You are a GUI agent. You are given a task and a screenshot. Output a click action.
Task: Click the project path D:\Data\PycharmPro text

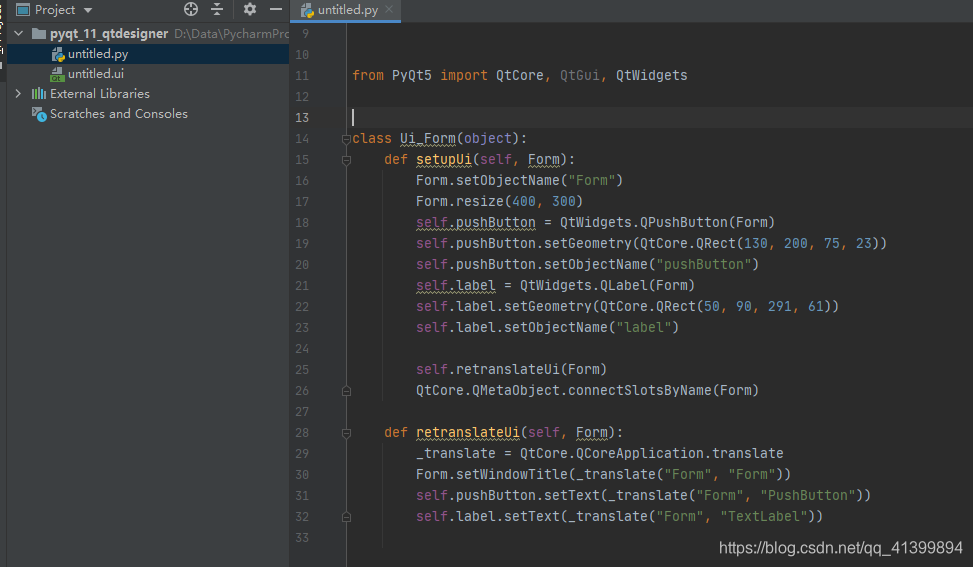(231, 34)
